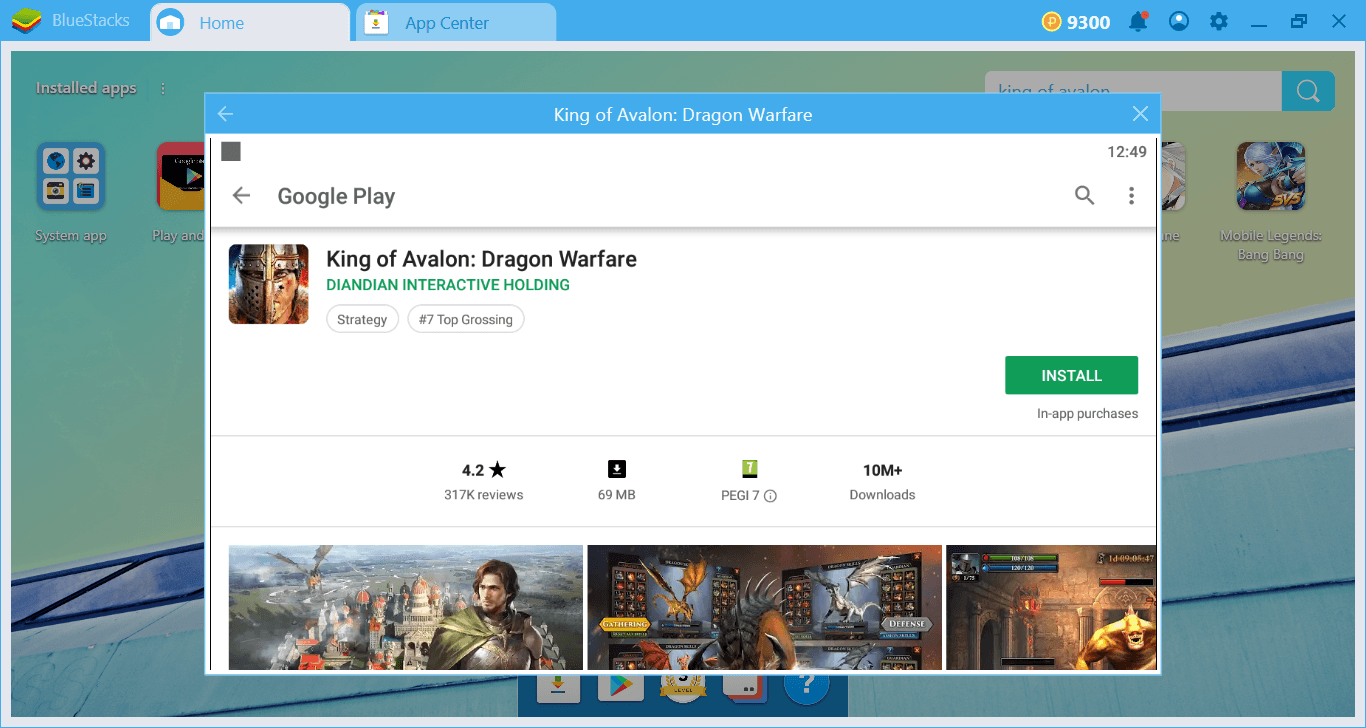The height and width of the screenshot is (728, 1366).
Task: Click the gray status bar square
Action: pos(231,152)
